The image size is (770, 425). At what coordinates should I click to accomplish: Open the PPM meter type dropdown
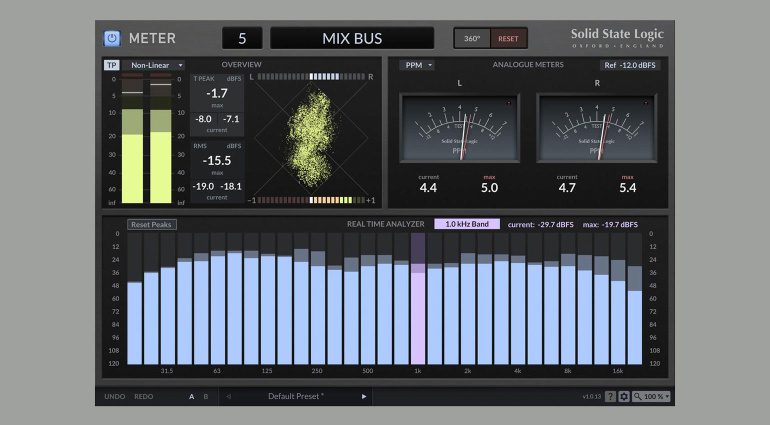pyautogui.click(x=416, y=65)
